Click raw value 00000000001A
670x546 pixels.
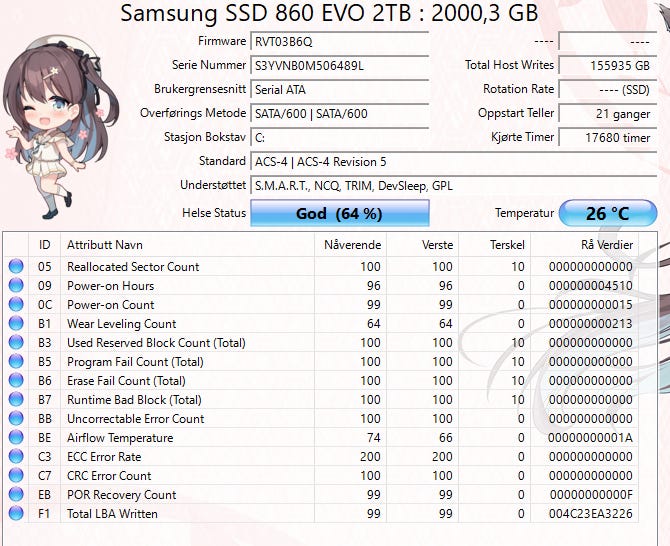pyautogui.click(x=591, y=437)
